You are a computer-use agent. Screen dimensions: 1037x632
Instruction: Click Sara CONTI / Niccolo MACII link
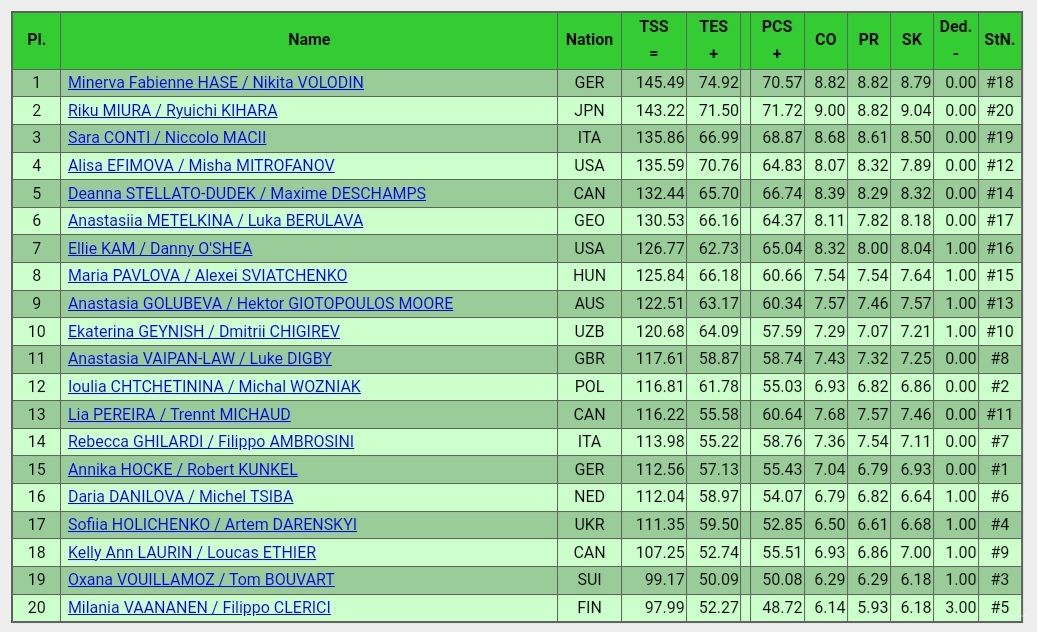pyautogui.click(x=167, y=138)
